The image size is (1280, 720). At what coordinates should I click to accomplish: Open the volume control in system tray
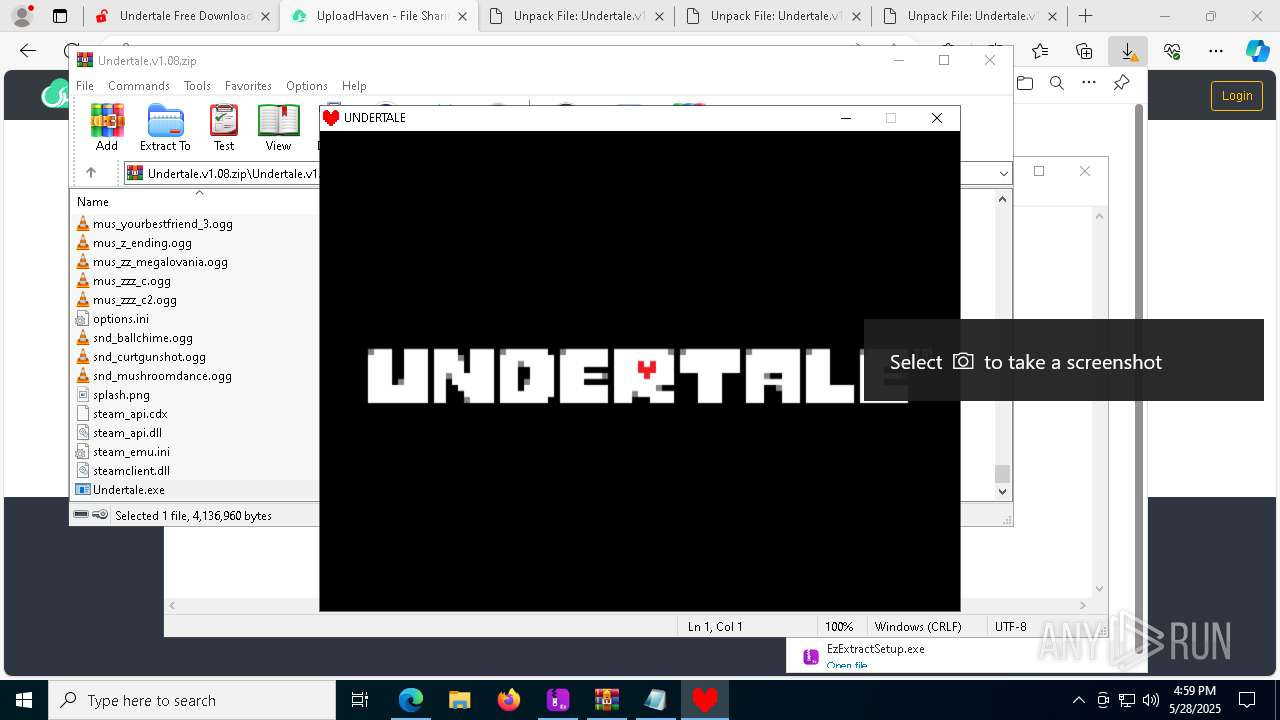coord(1151,700)
